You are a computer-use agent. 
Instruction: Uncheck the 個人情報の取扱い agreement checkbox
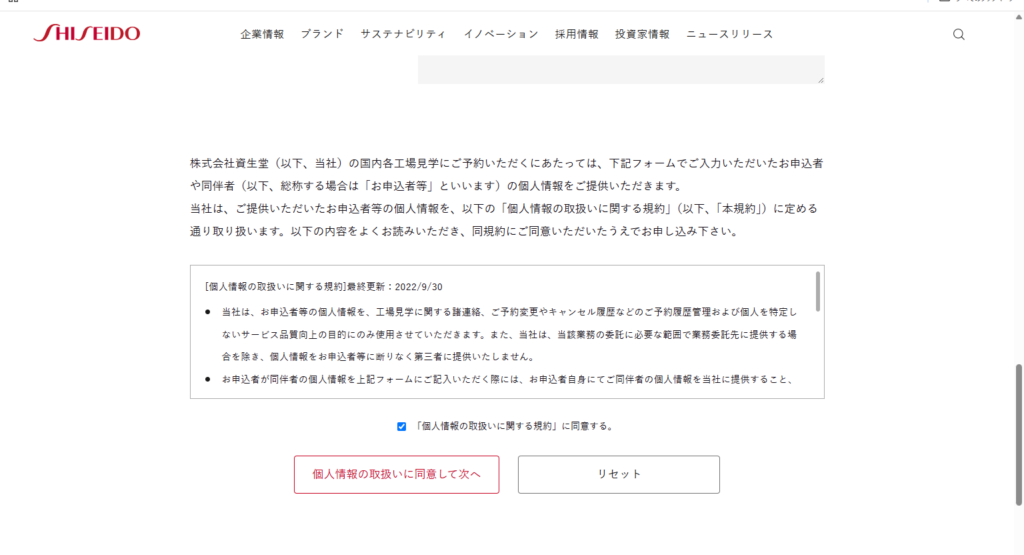(402, 426)
